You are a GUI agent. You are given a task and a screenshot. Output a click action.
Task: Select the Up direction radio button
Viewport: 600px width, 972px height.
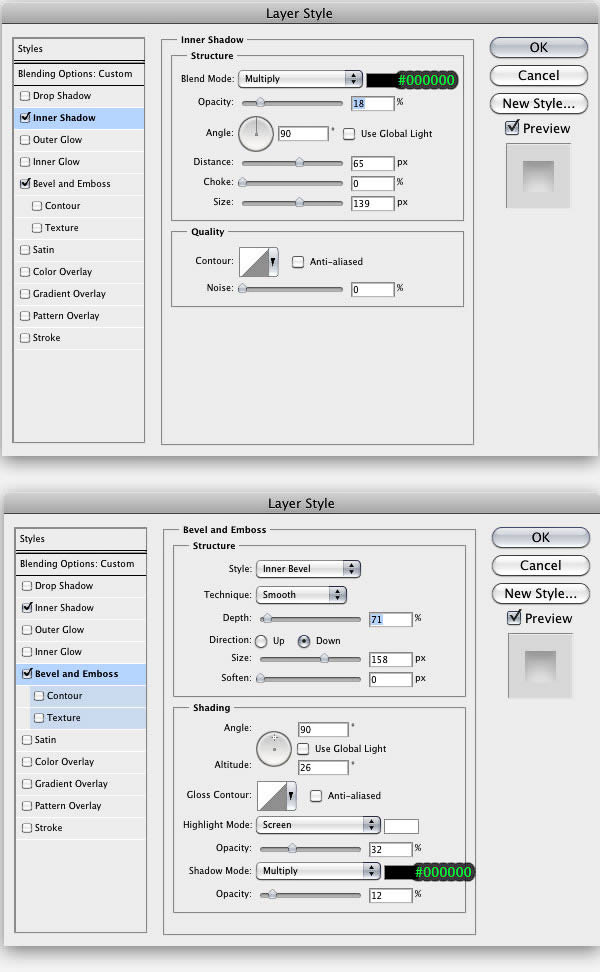(261, 641)
